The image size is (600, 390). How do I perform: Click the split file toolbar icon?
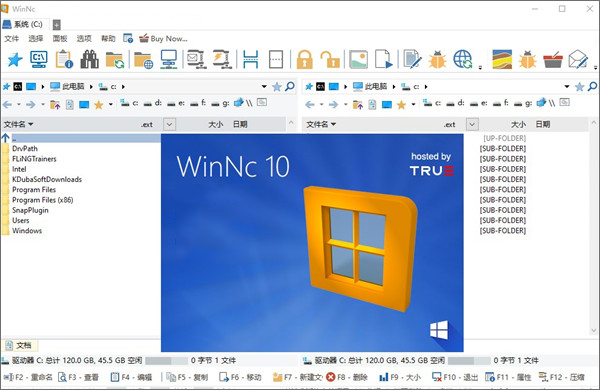pyautogui.click(x=251, y=60)
